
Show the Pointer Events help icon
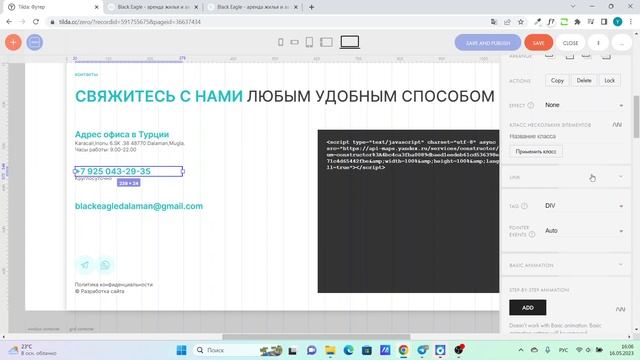tap(532, 234)
